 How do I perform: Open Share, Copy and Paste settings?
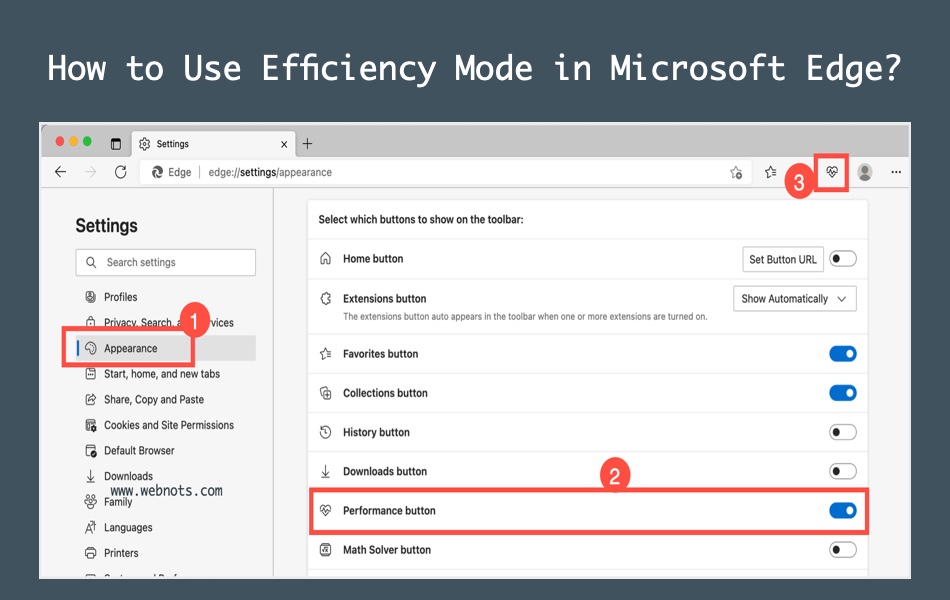[154, 399]
